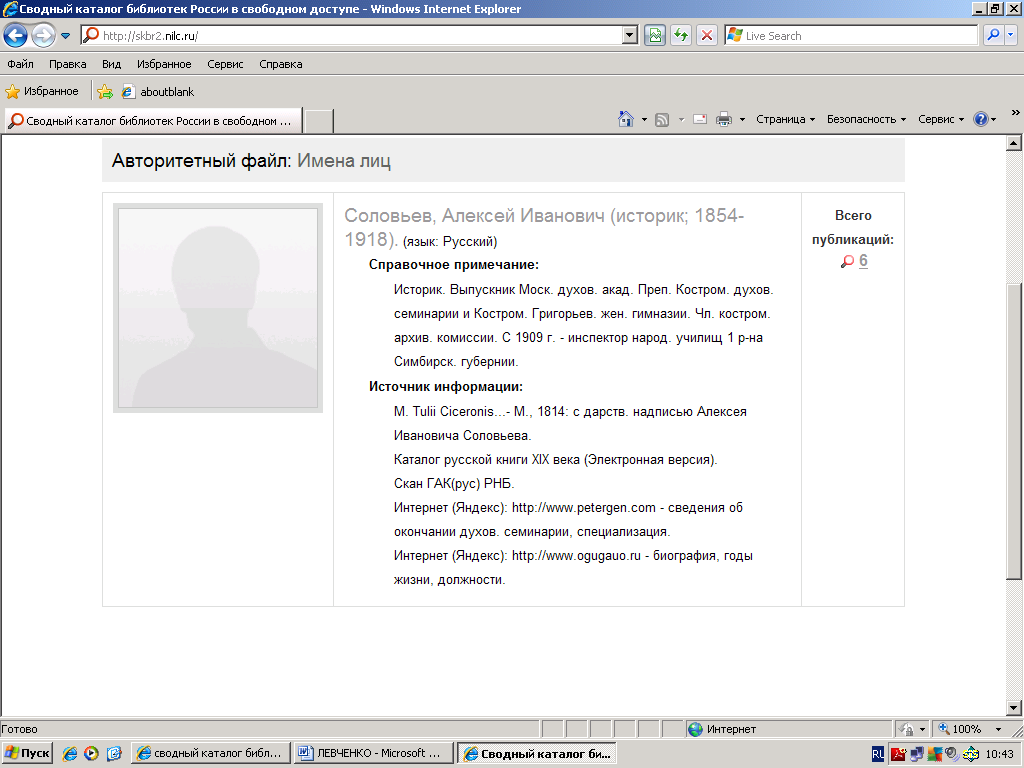This screenshot has height=768, width=1024.
Task: Go forward with the browser Forward arrow
Action: click(44, 35)
